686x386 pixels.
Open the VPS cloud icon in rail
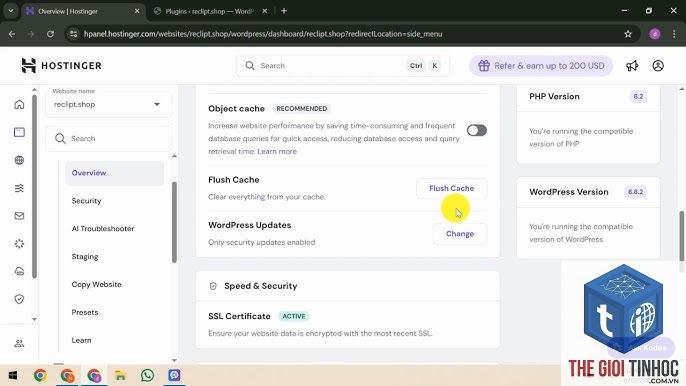[x=19, y=271]
